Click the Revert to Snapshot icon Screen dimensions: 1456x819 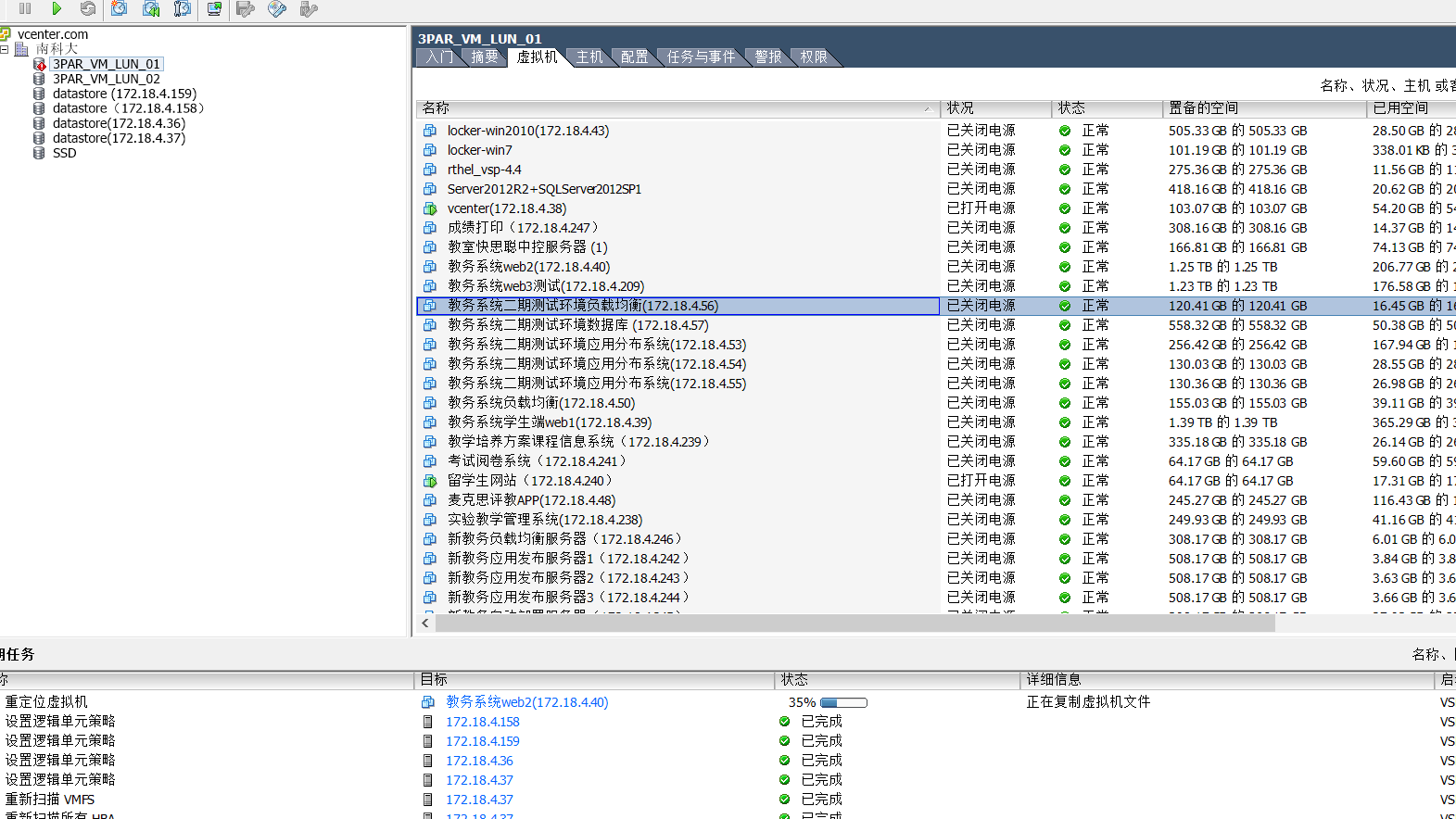151,8
